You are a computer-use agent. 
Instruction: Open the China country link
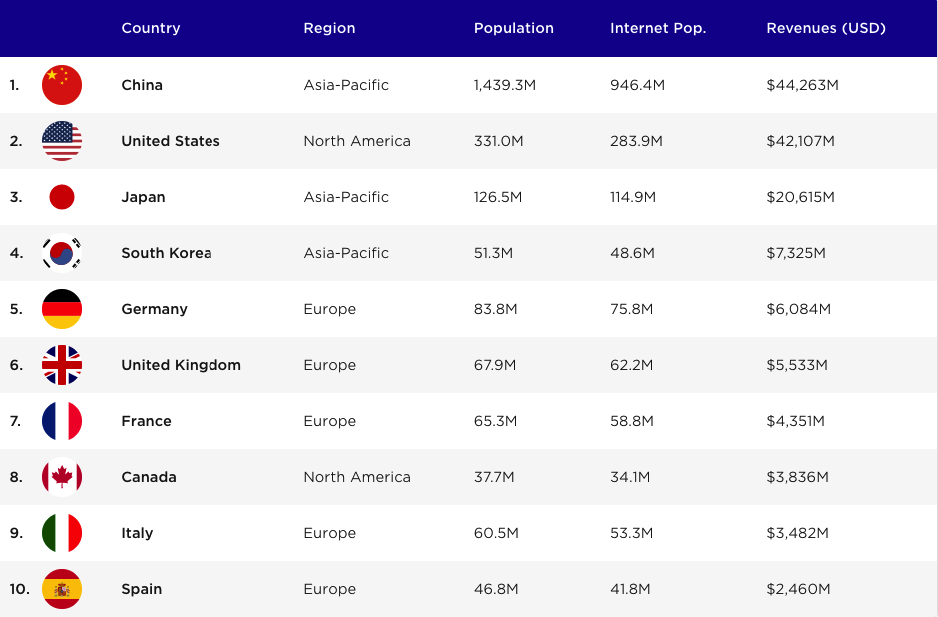point(142,85)
